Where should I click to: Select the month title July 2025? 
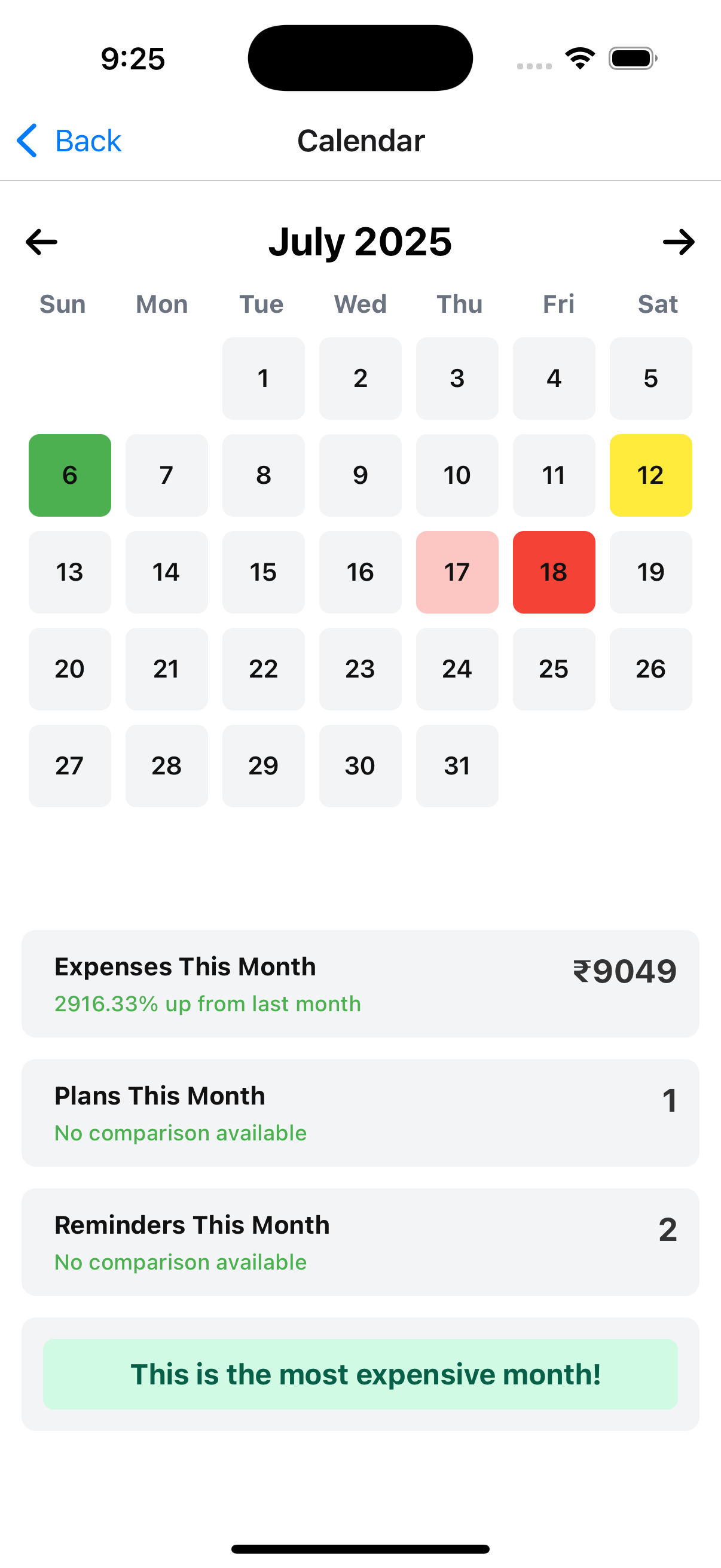[360, 242]
